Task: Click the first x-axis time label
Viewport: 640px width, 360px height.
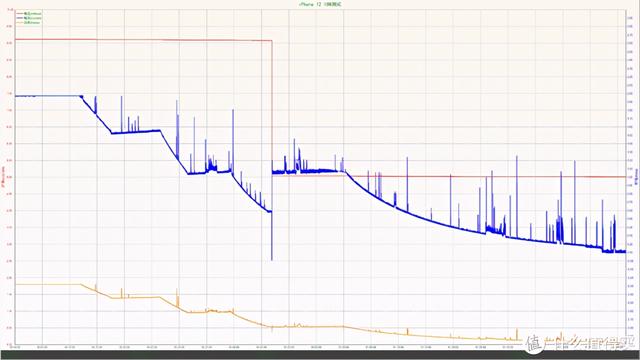Action: click(15, 347)
